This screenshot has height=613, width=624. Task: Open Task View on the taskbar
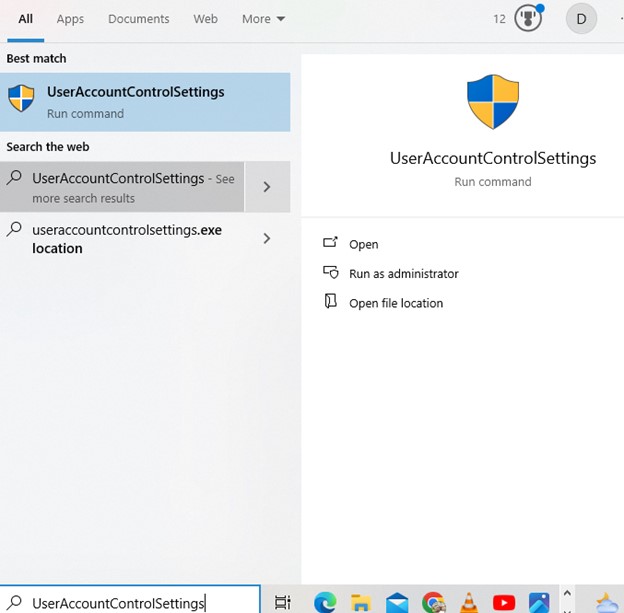pos(283,602)
